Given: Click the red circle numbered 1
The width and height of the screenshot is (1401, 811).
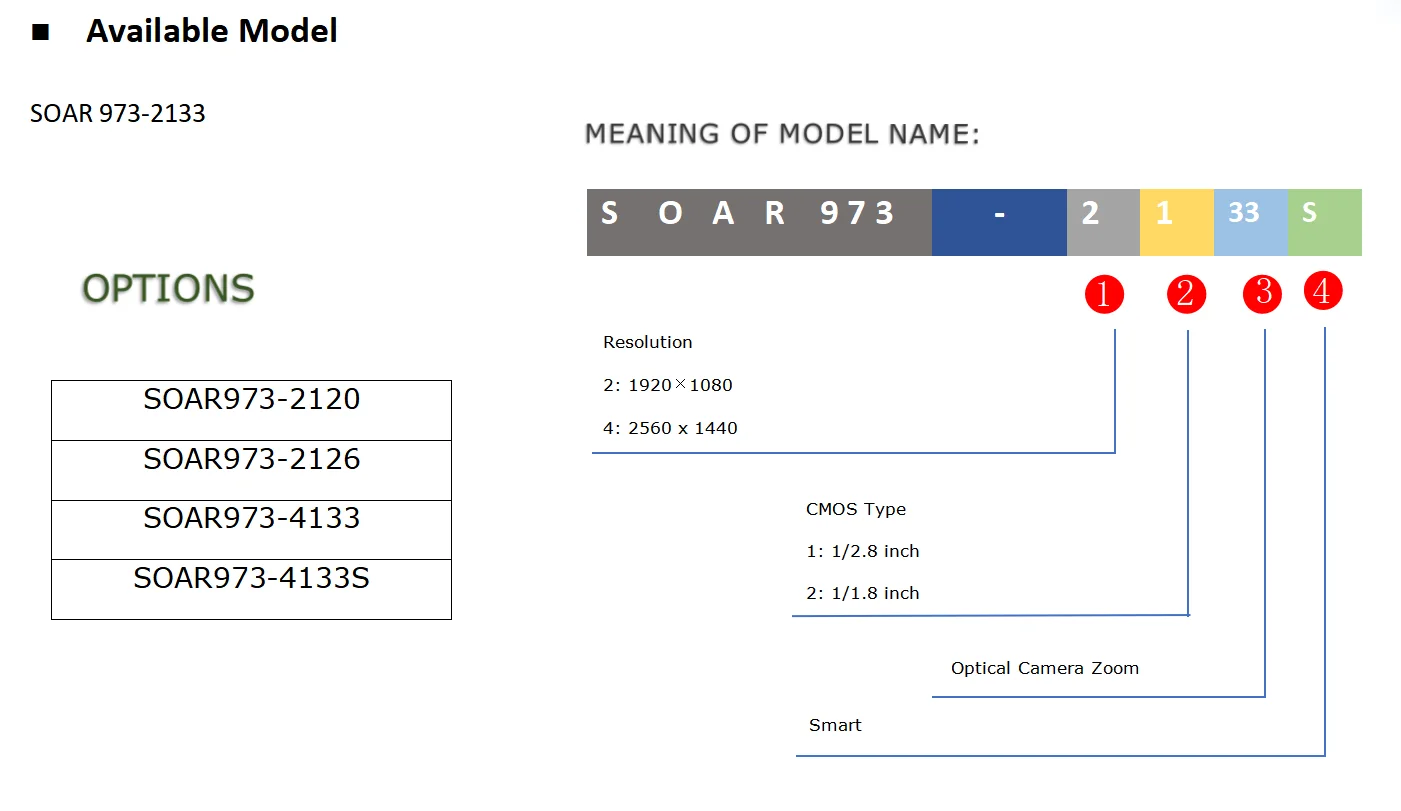Looking at the screenshot, I should (x=1105, y=294).
